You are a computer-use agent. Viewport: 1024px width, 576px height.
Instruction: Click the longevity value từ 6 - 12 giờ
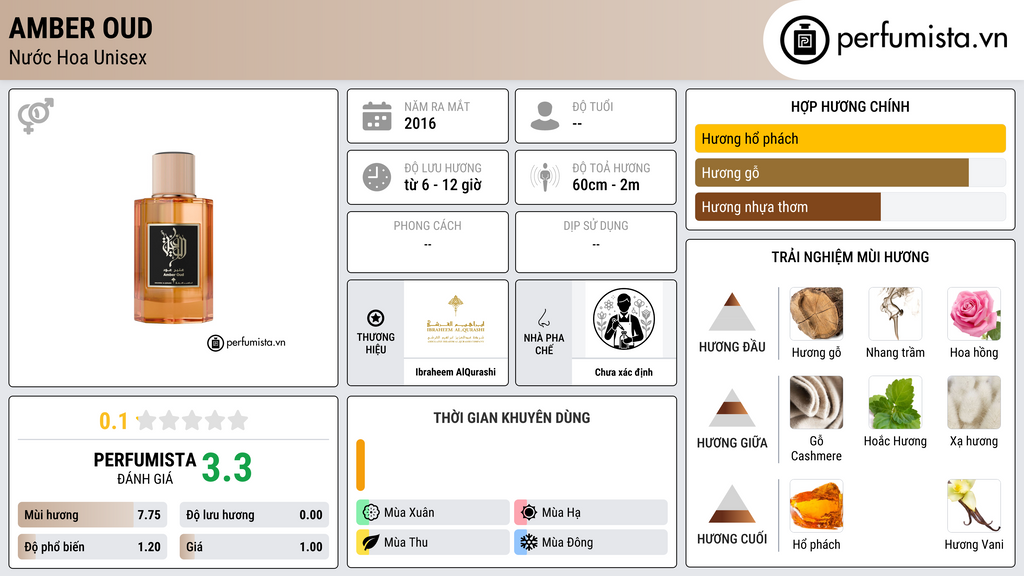(x=443, y=185)
